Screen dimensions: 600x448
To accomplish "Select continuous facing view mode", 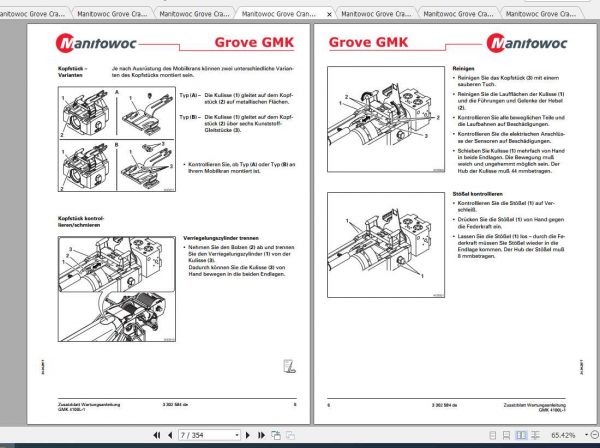I will (535, 435).
